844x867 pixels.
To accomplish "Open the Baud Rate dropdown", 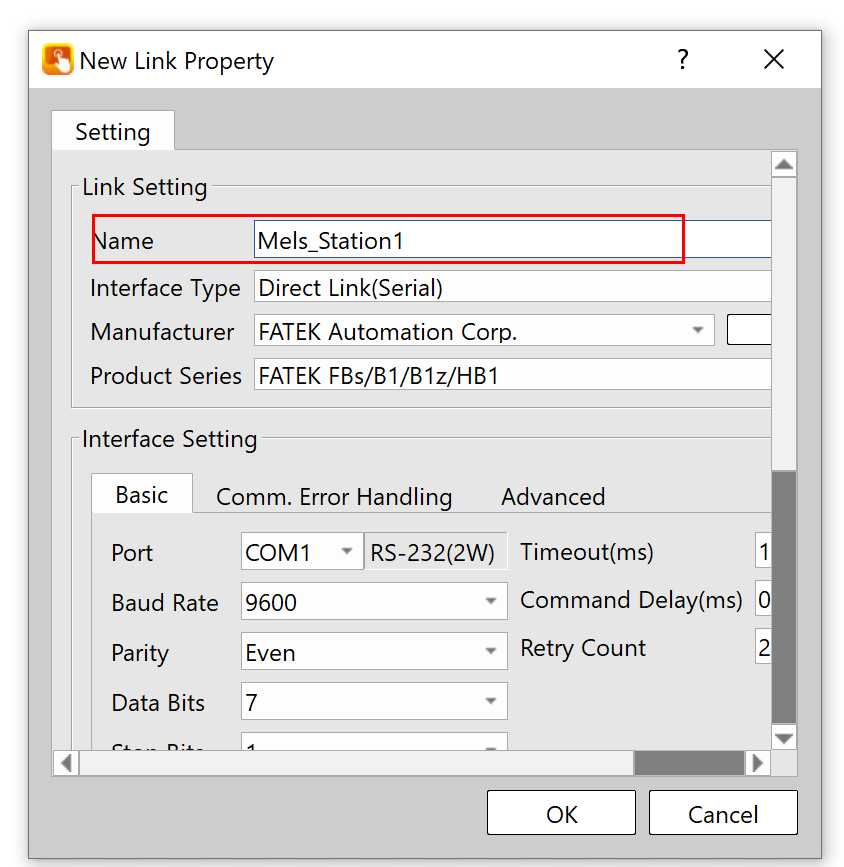I will (x=490, y=602).
